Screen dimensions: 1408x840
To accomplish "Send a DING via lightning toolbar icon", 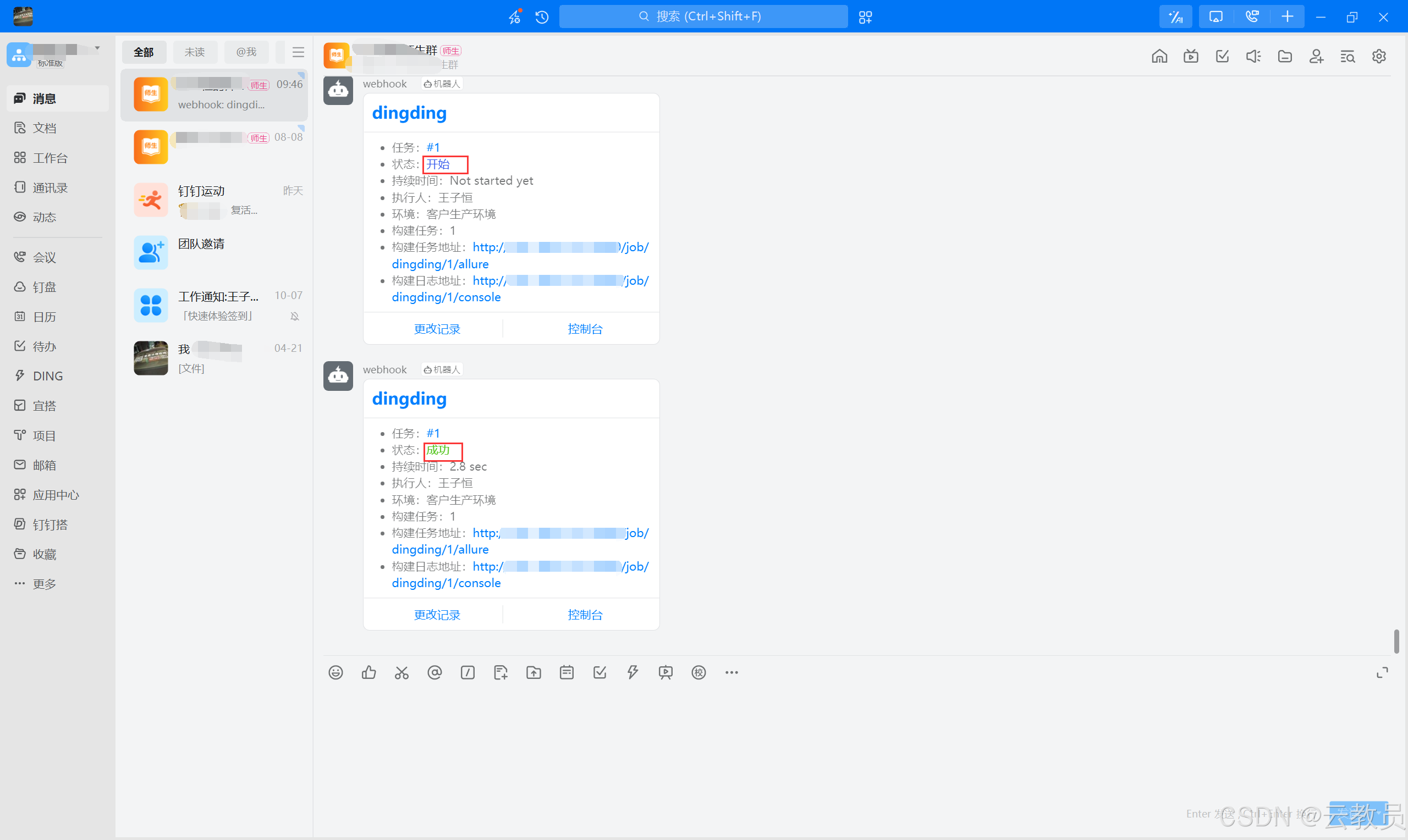I will point(632,672).
